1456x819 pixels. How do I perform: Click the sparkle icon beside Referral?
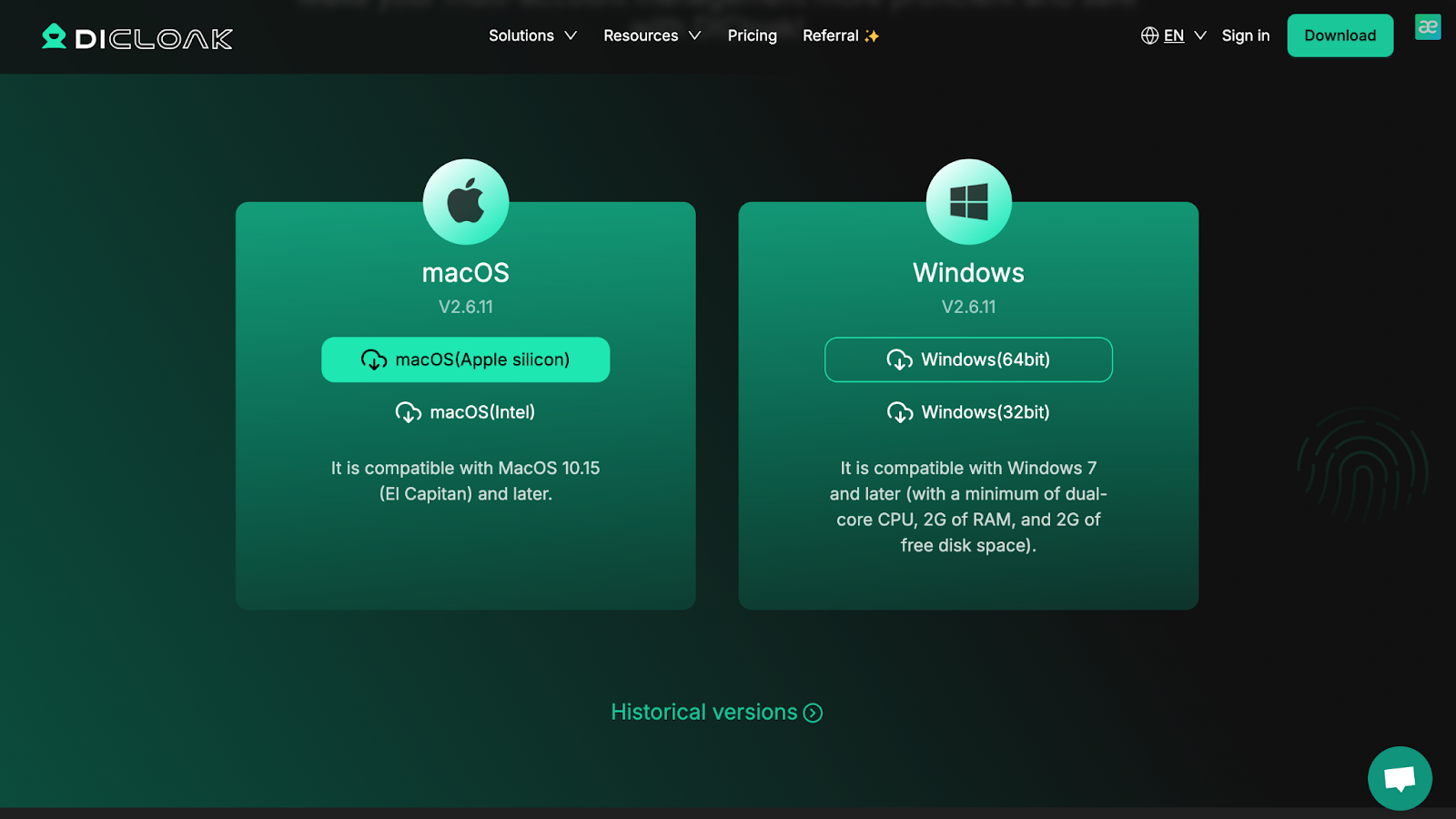point(872,36)
